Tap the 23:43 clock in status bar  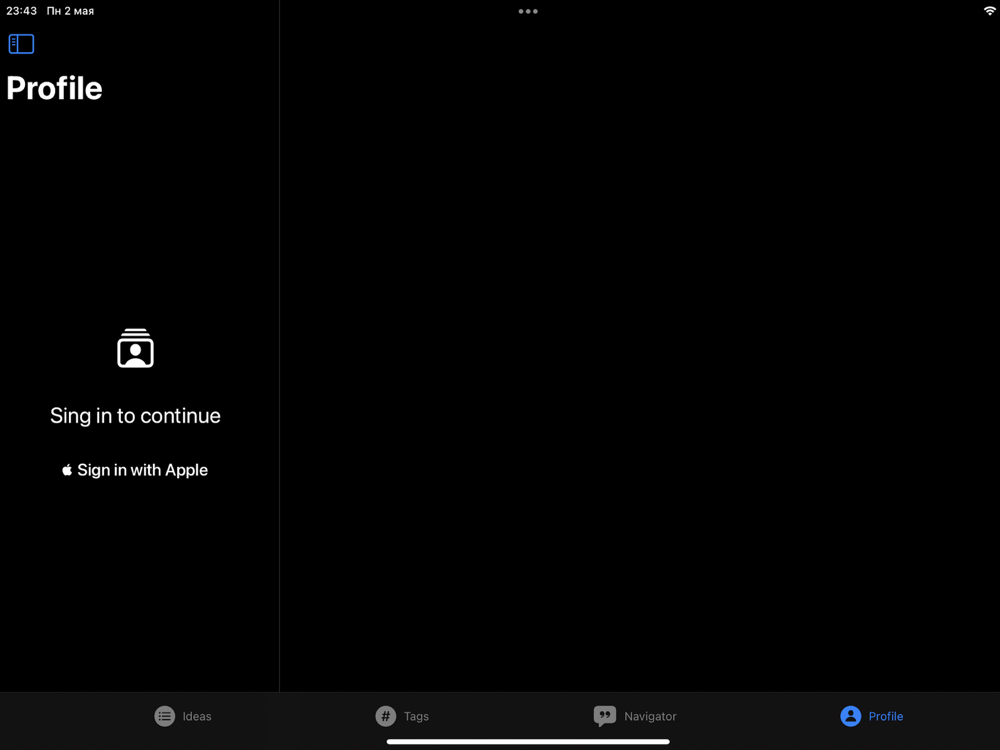22,11
